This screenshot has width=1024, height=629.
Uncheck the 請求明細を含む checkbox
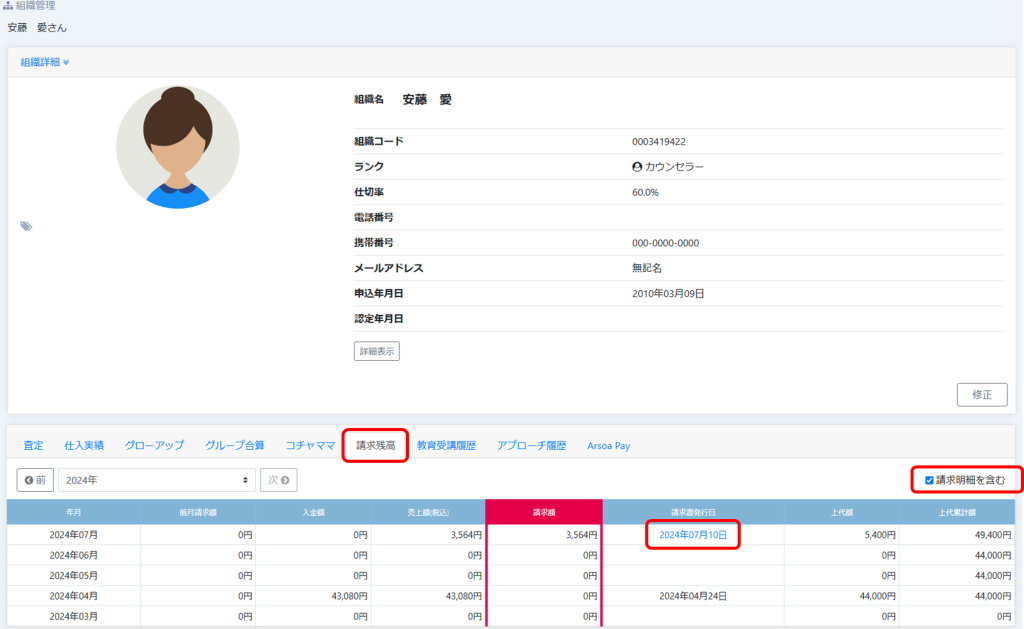coord(929,481)
